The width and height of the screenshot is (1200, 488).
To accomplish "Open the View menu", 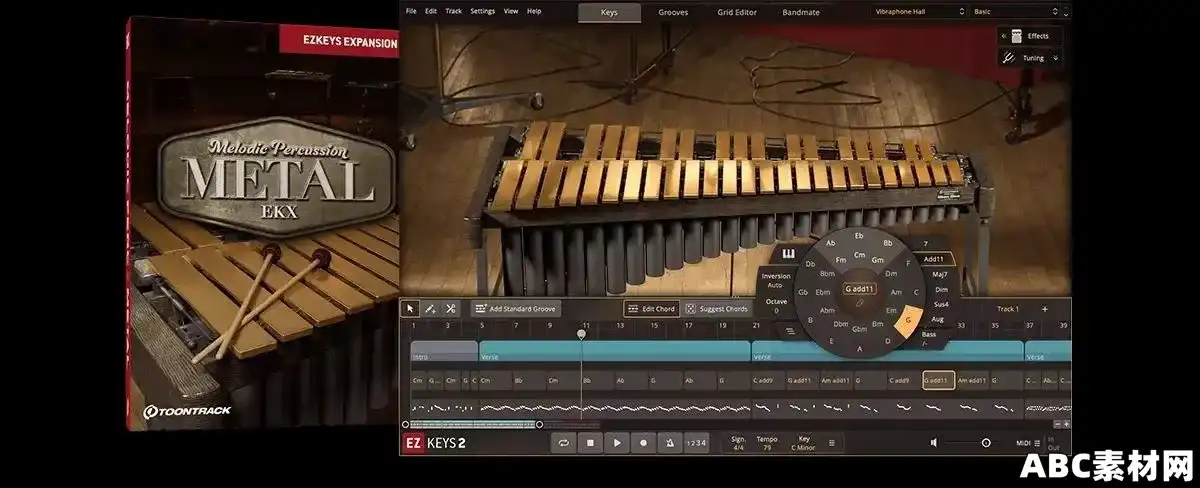I will (511, 11).
